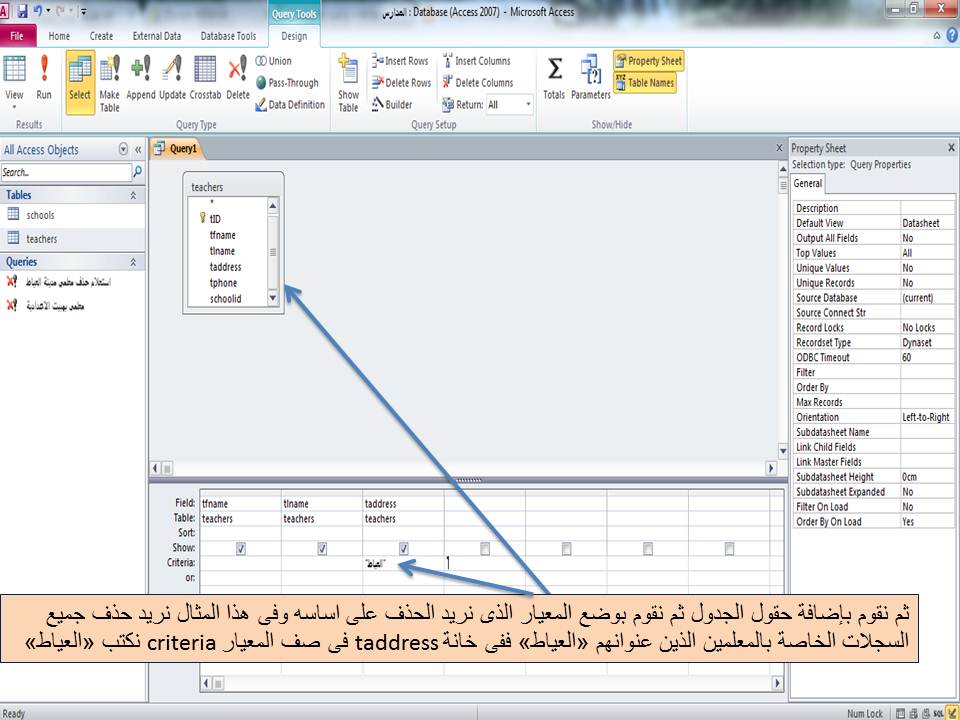Click the Record Locks property row
Image resolution: width=960 pixels, height=720 pixels.
(874, 328)
